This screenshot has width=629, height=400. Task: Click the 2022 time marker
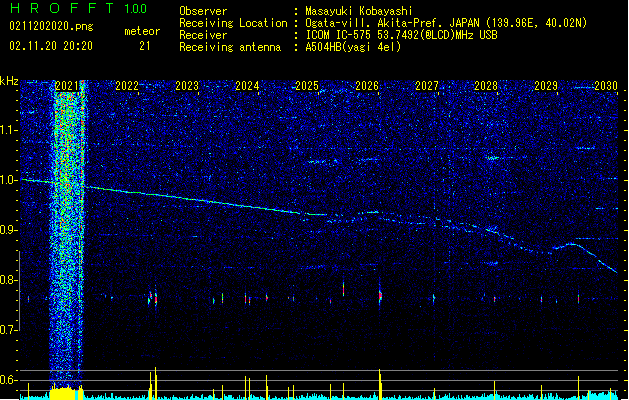127,86
